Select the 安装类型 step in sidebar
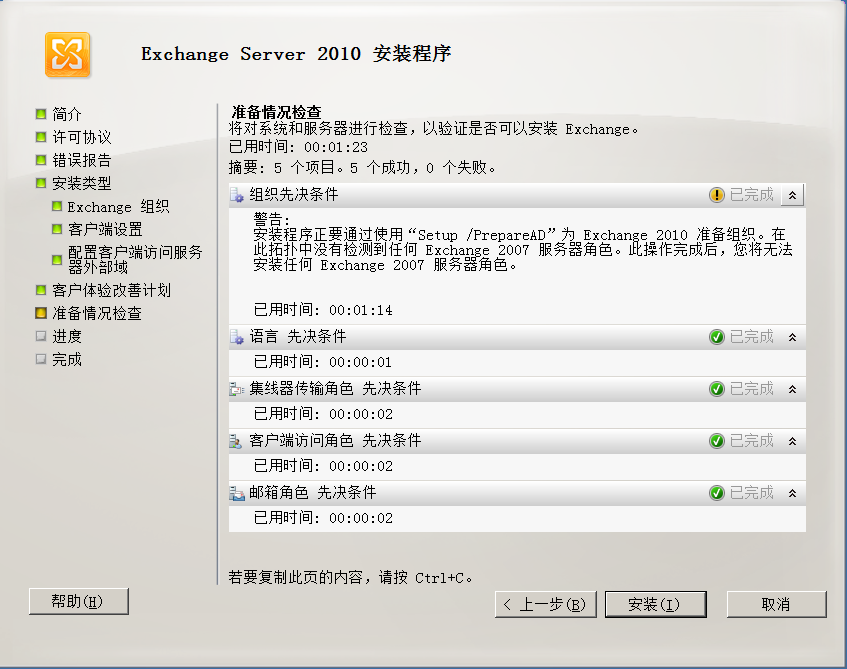 [x=82, y=183]
